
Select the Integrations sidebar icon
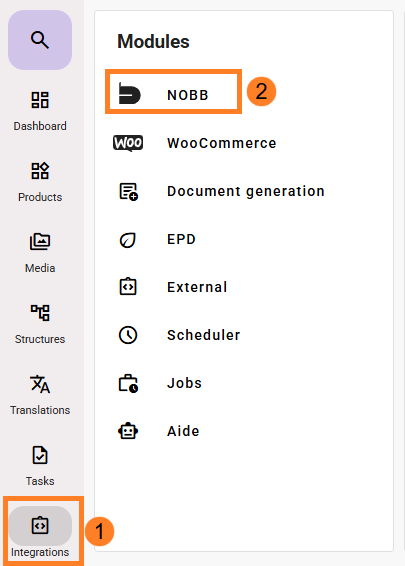pyautogui.click(x=40, y=525)
